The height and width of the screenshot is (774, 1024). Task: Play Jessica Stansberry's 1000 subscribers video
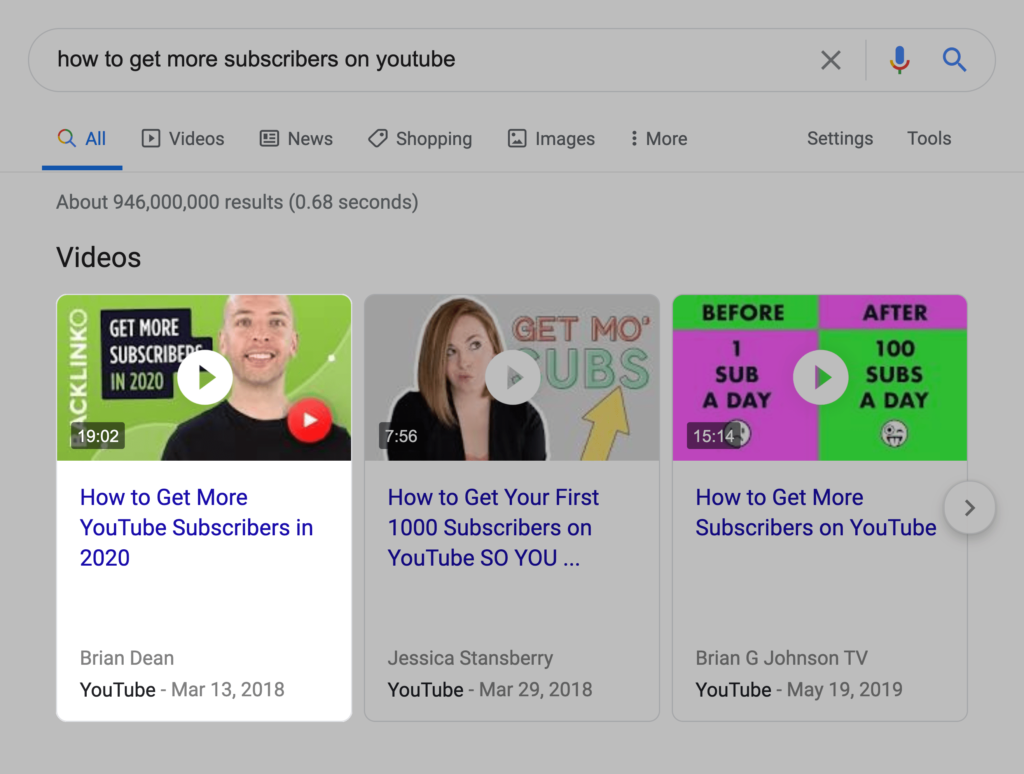512,377
